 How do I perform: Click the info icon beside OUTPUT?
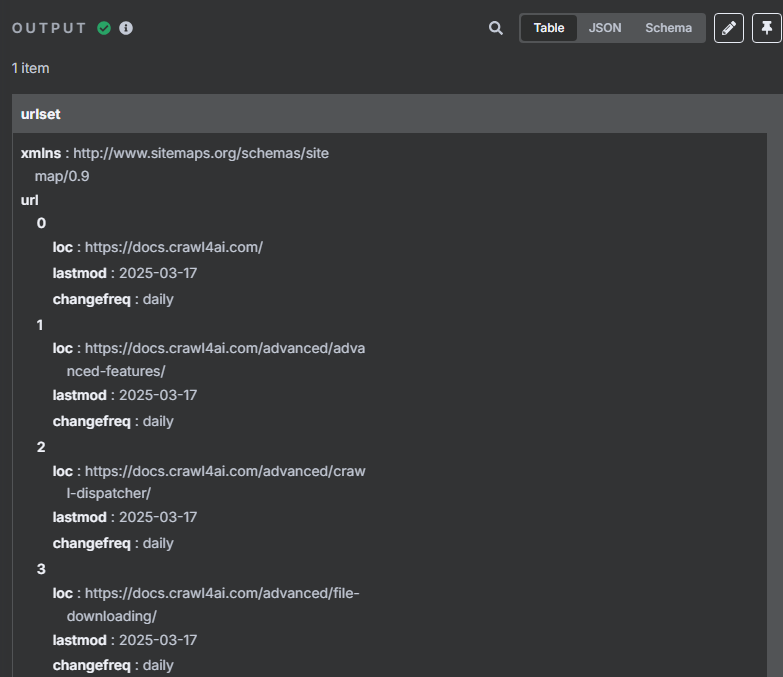pos(126,28)
